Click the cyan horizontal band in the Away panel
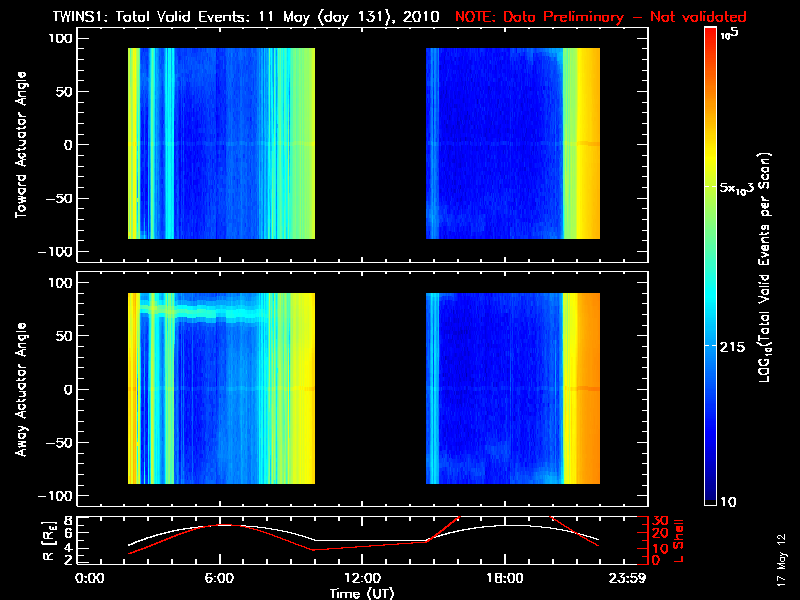The height and width of the screenshot is (600, 800). [x=204, y=312]
